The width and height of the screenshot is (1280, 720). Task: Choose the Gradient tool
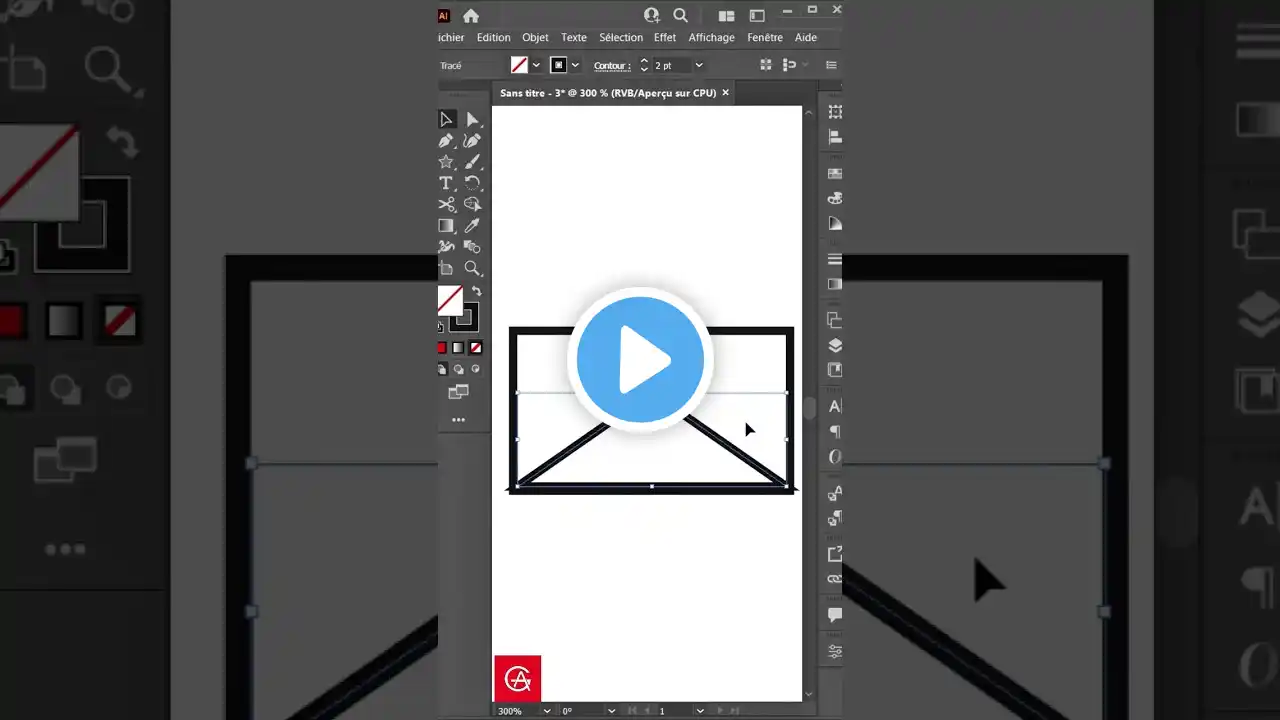[446, 225]
